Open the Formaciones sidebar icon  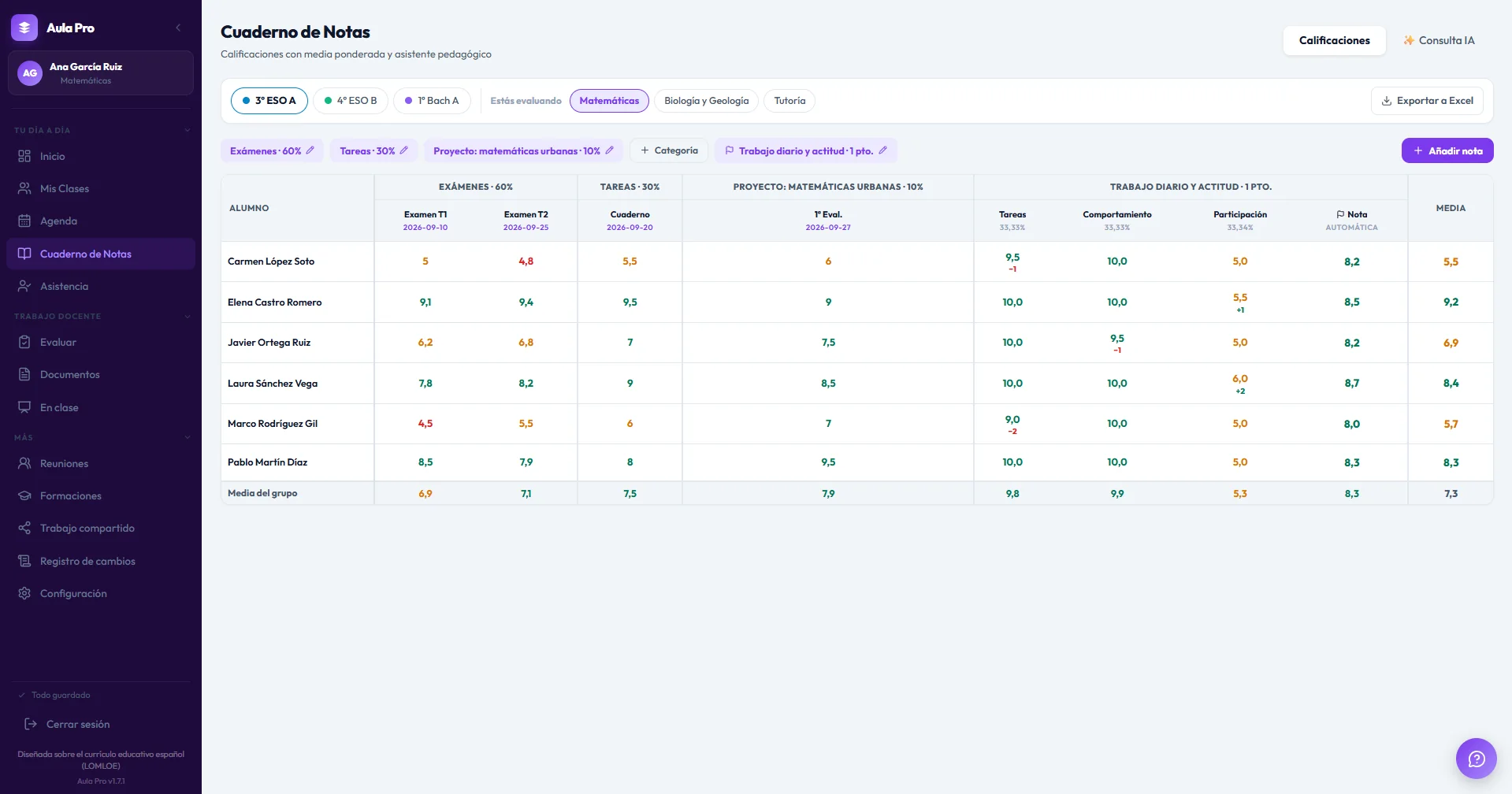pos(24,495)
